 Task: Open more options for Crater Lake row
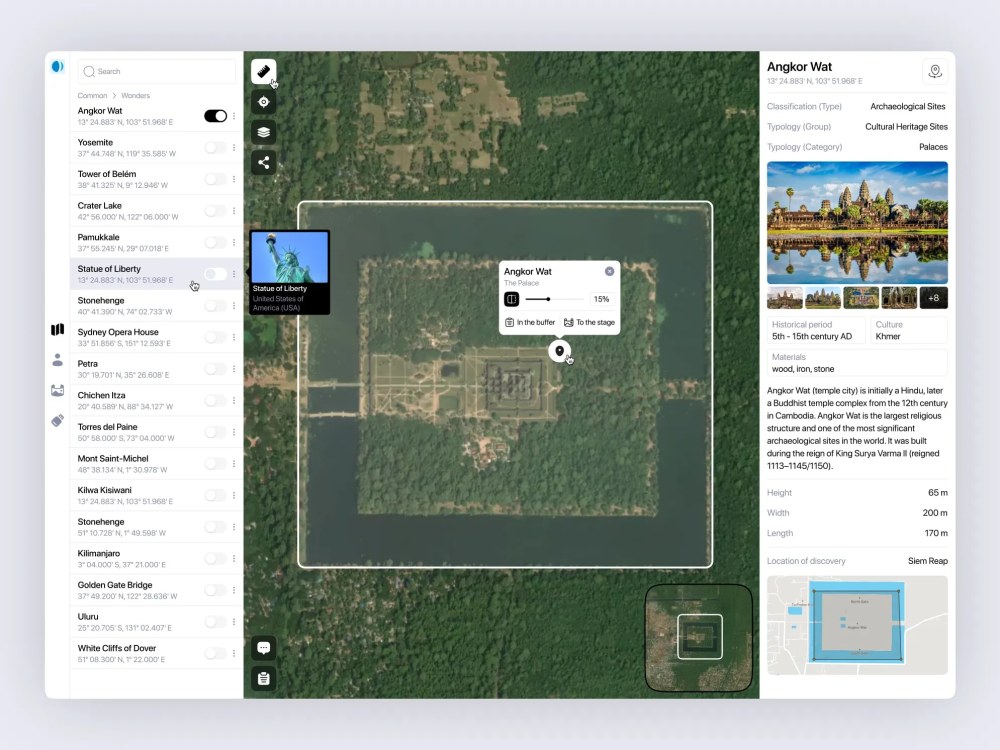click(234, 210)
